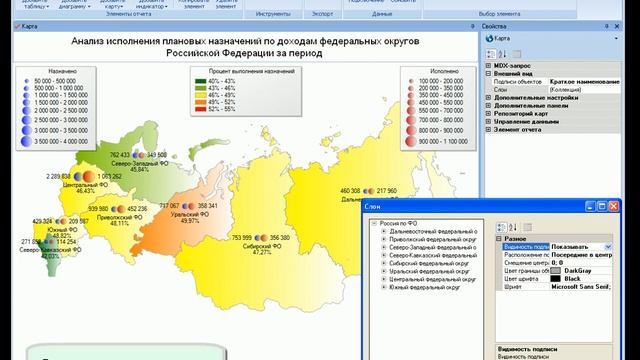Image resolution: width=640 pixels, height=360 pixels.
Task: Click Краткое наименование property value
Action: [584, 82]
